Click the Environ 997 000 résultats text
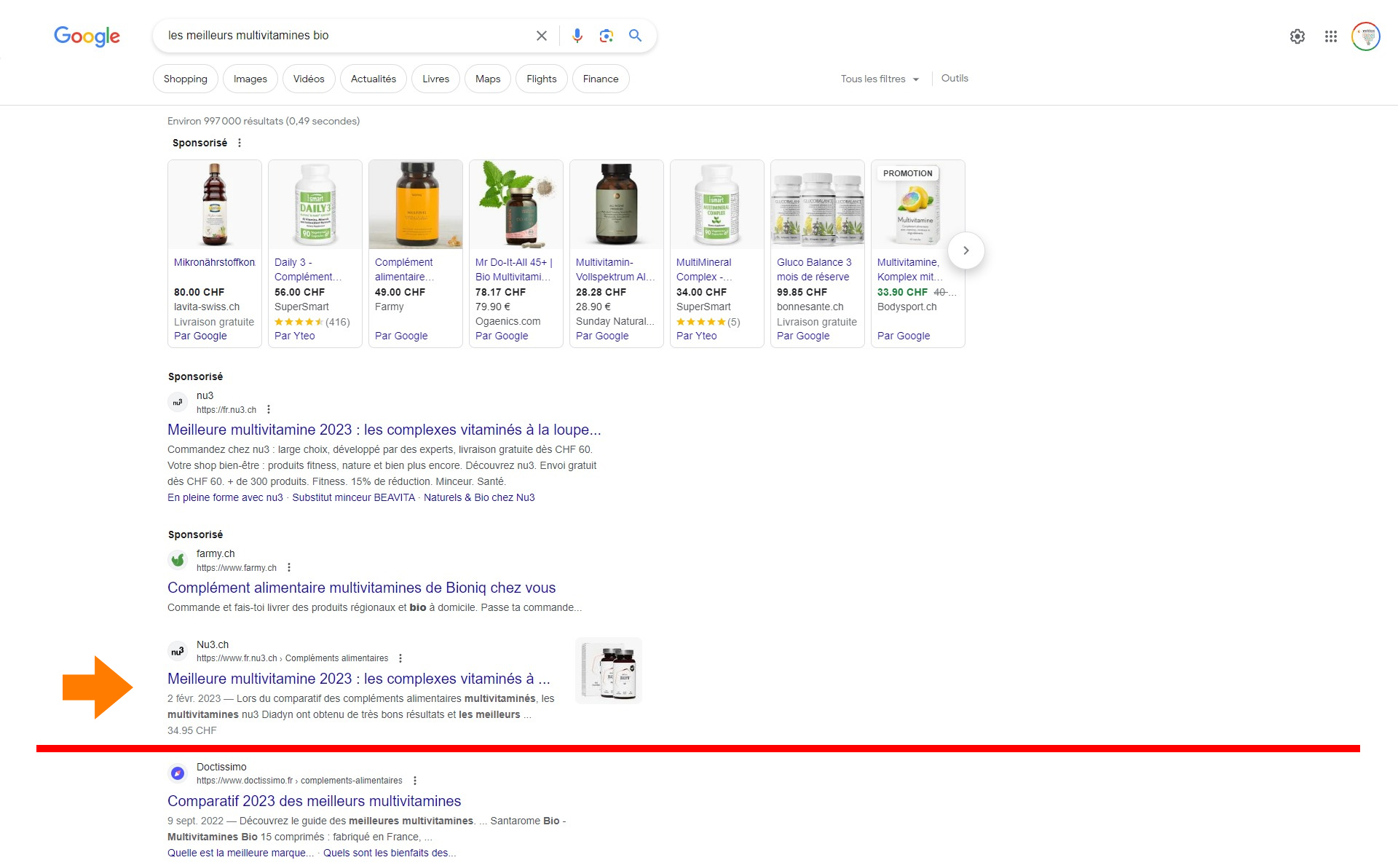The width and height of the screenshot is (1398, 868). point(264,121)
